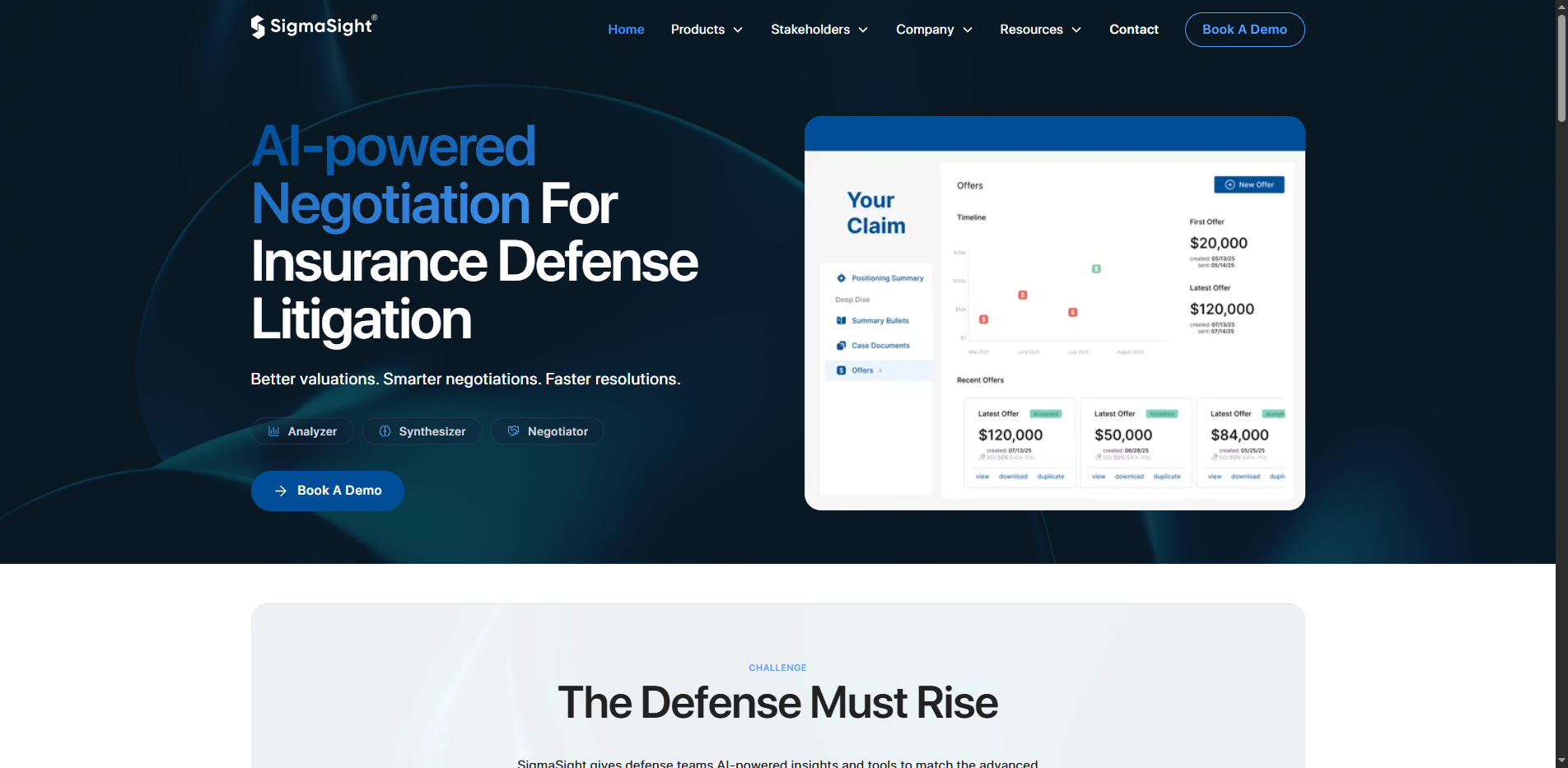This screenshot has height=768, width=1568.
Task: Select the Synthesizer pill
Action: point(422,431)
